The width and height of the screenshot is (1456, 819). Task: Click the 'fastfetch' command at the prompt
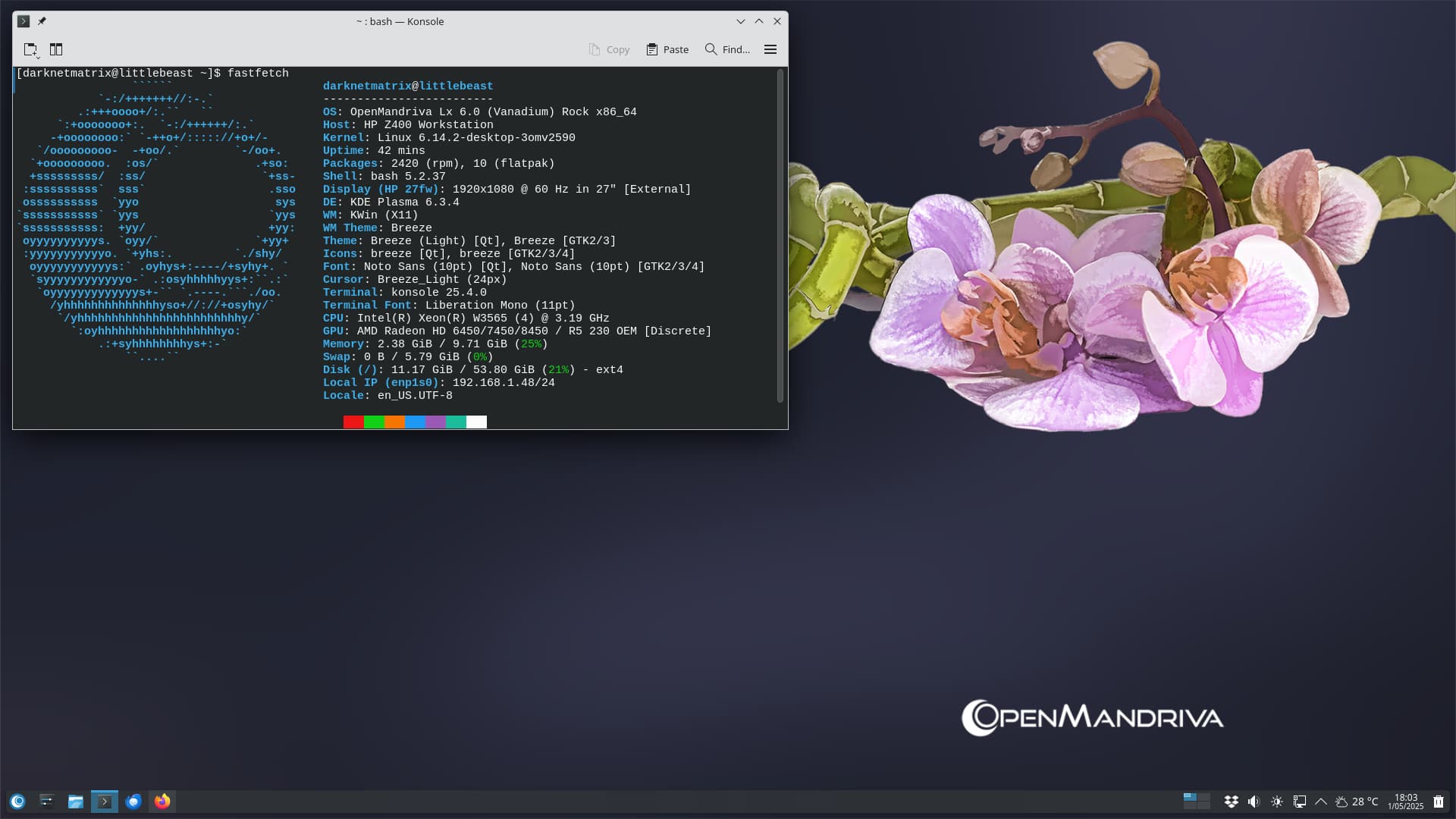(x=258, y=74)
